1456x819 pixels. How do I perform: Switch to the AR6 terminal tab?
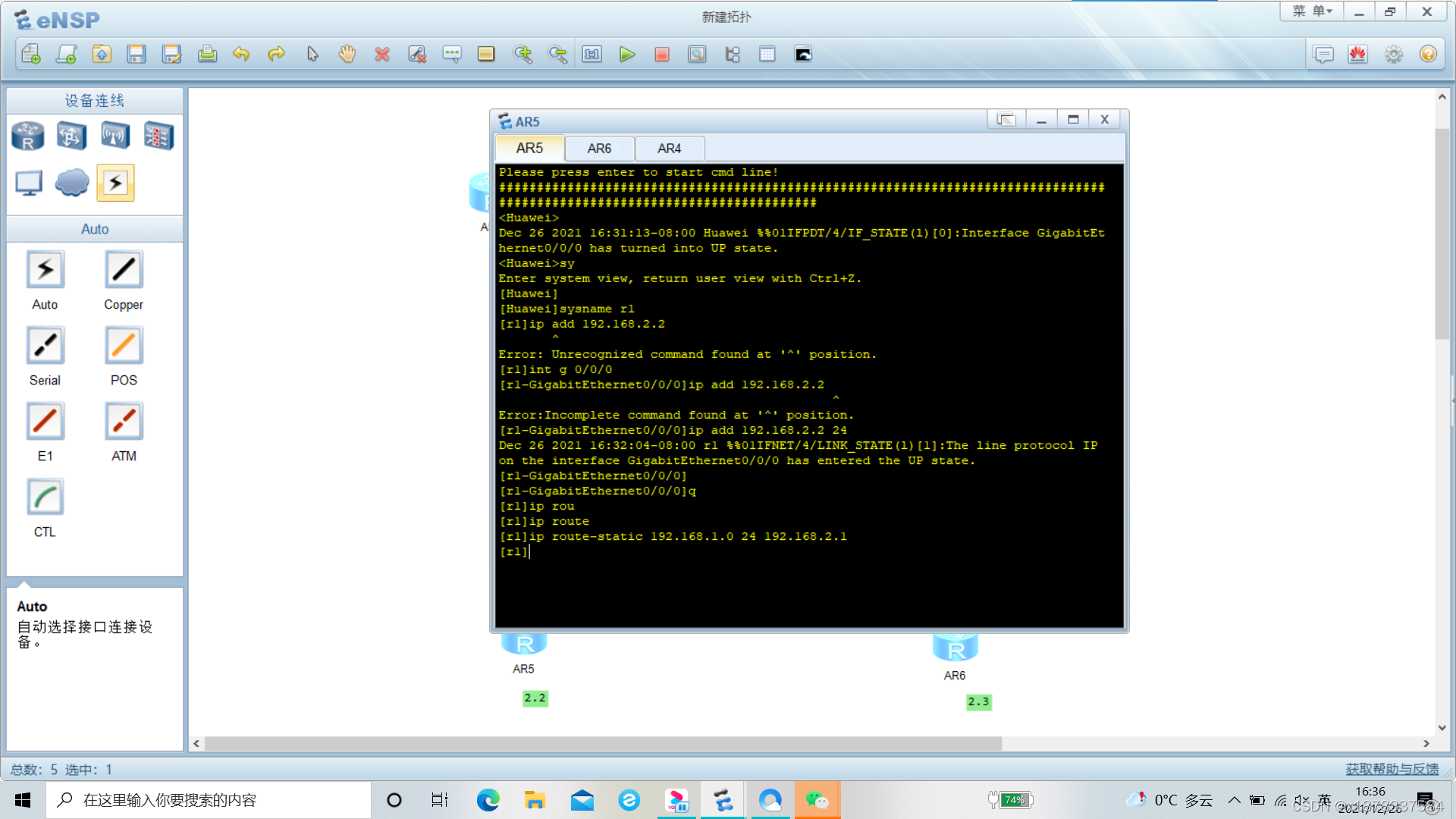click(599, 149)
